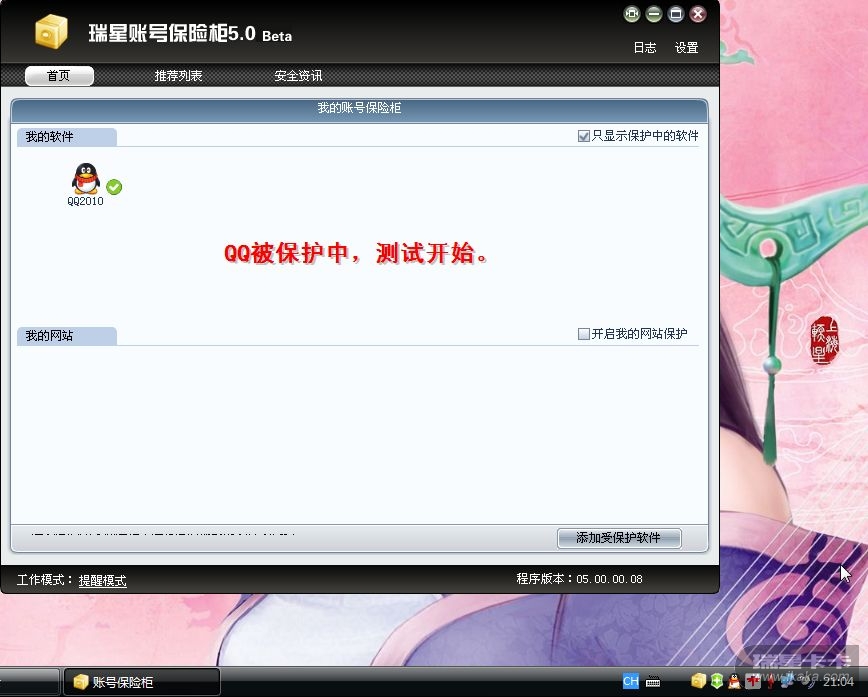Select the 我的软件 section header
The width and height of the screenshot is (868, 697).
(66, 137)
